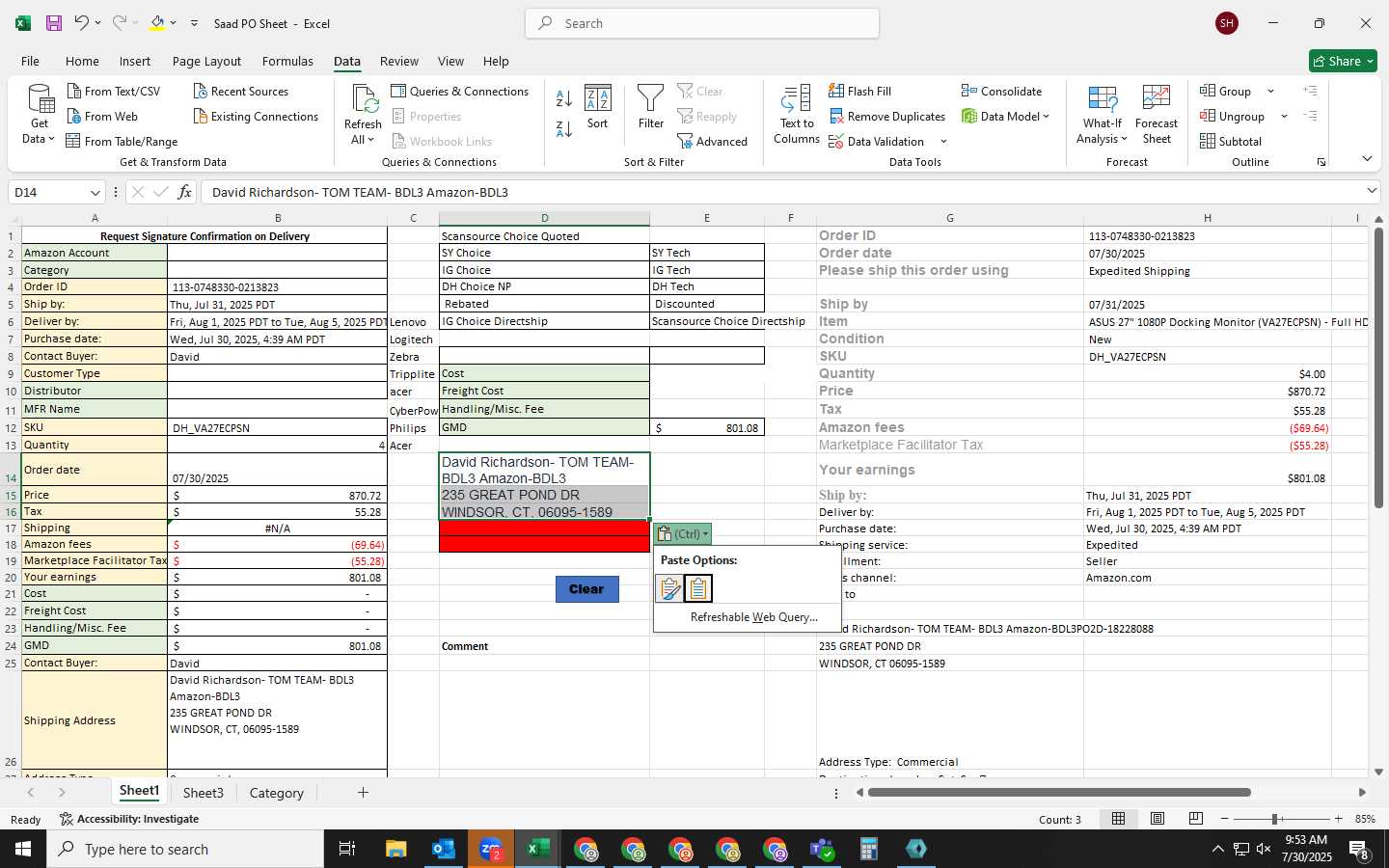Screen dimensions: 1389x868
Task: Click the zoom out minus button
Action: point(1224,819)
